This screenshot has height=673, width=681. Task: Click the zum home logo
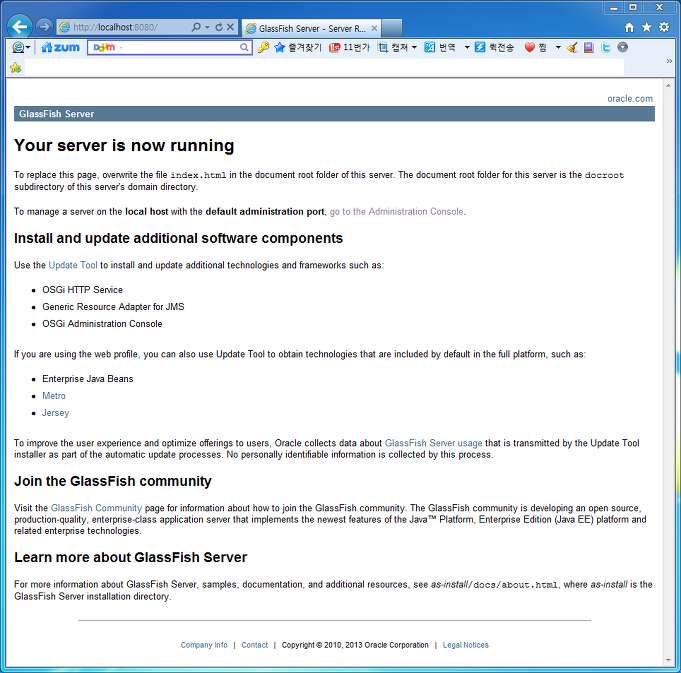(x=60, y=47)
